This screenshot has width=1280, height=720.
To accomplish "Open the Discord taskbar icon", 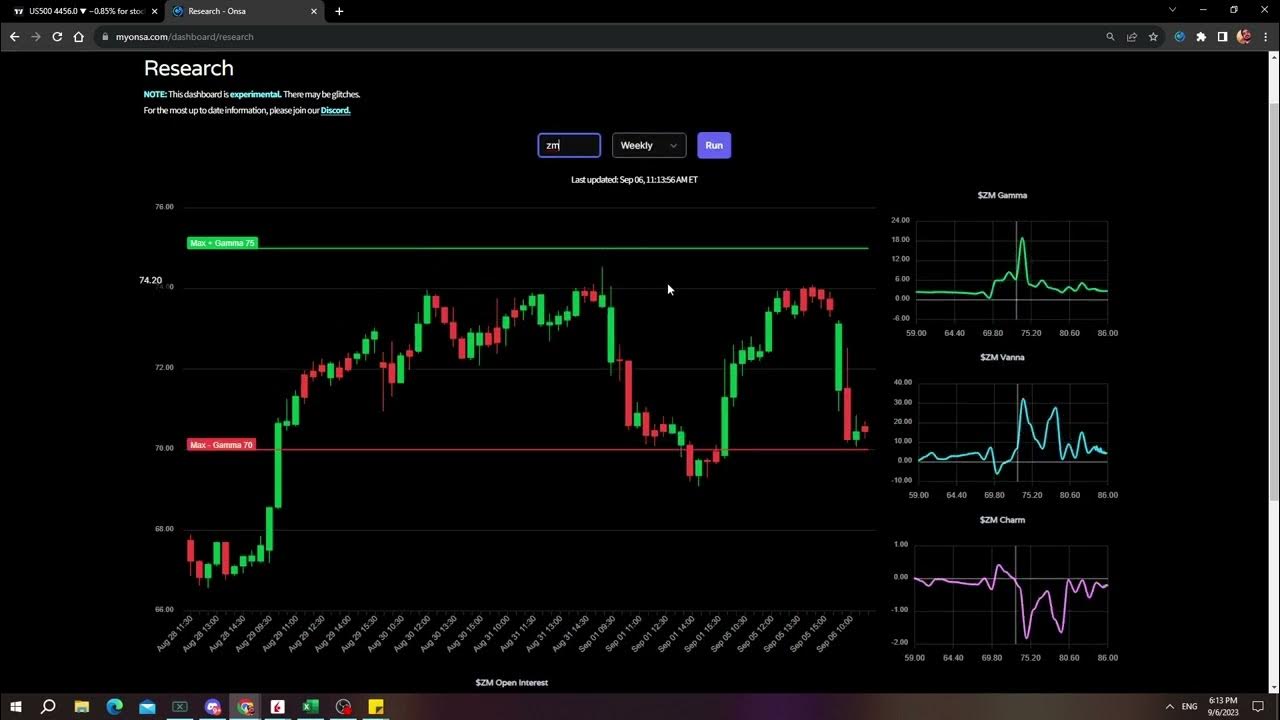I will click(x=213, y=706).
